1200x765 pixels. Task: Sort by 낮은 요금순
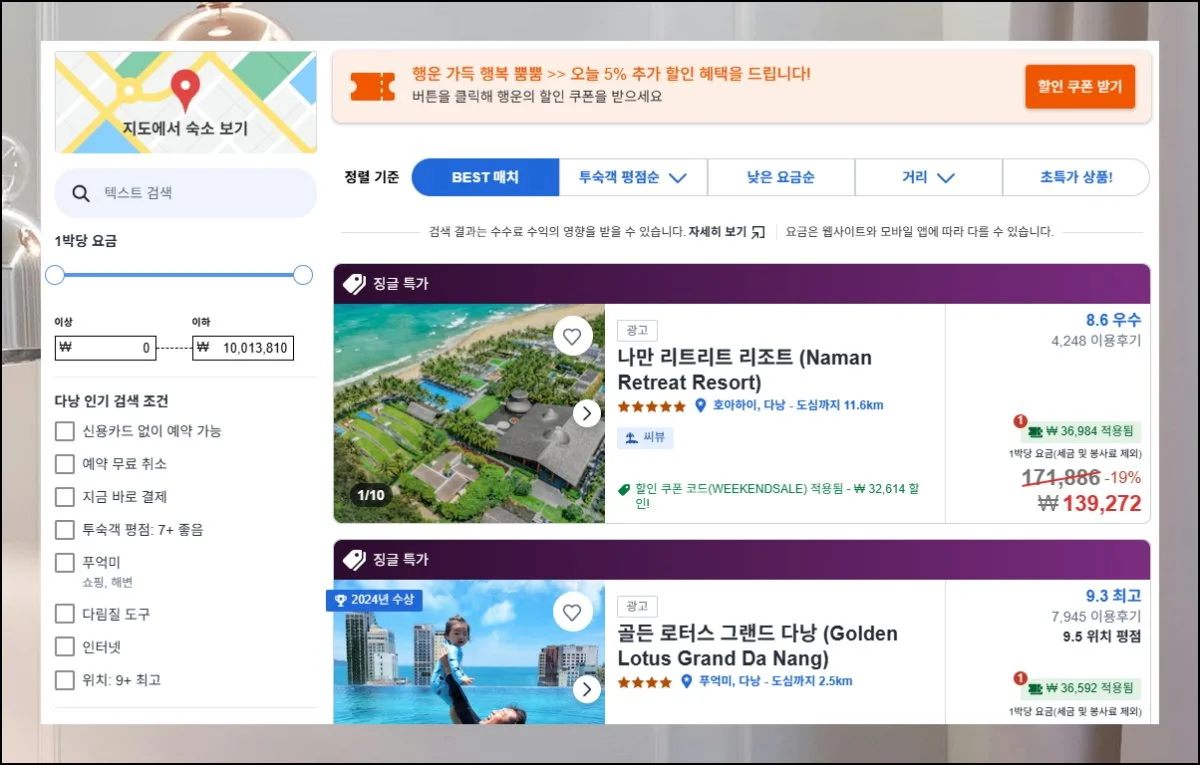pyautogui.click(x=780, y=178)
